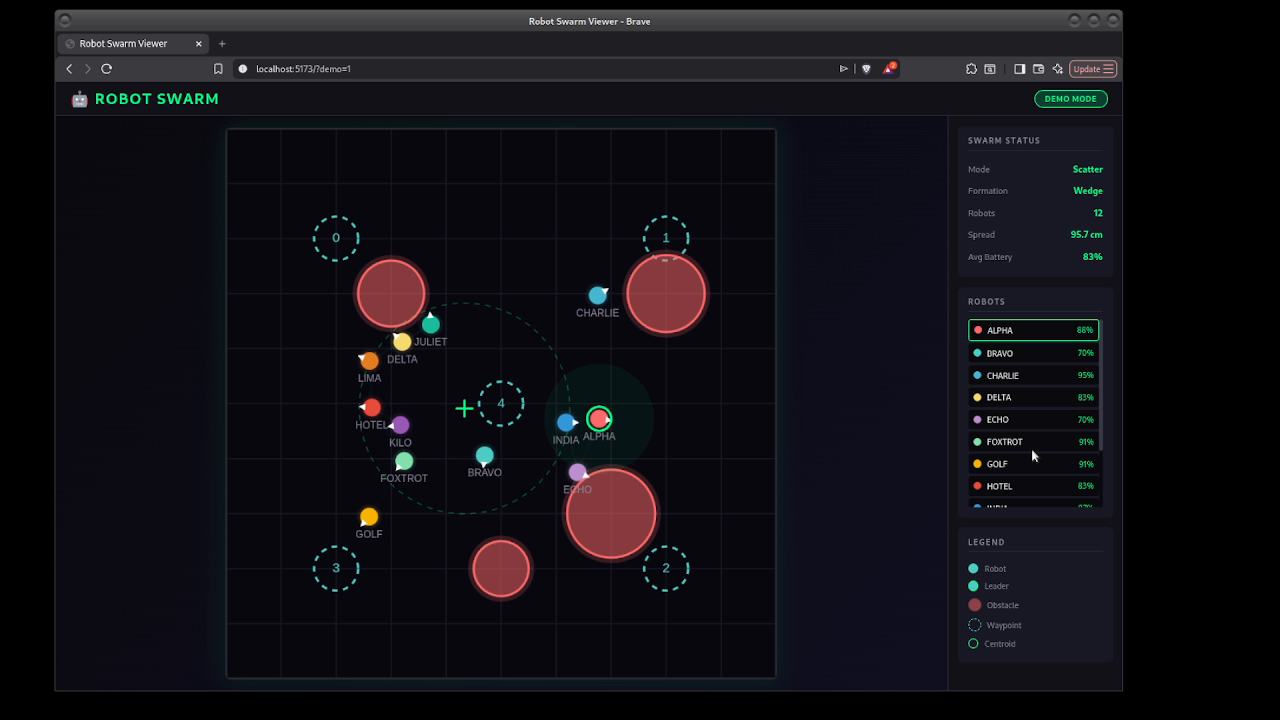Open the Update hamburger menu

tap(1106, 68)
